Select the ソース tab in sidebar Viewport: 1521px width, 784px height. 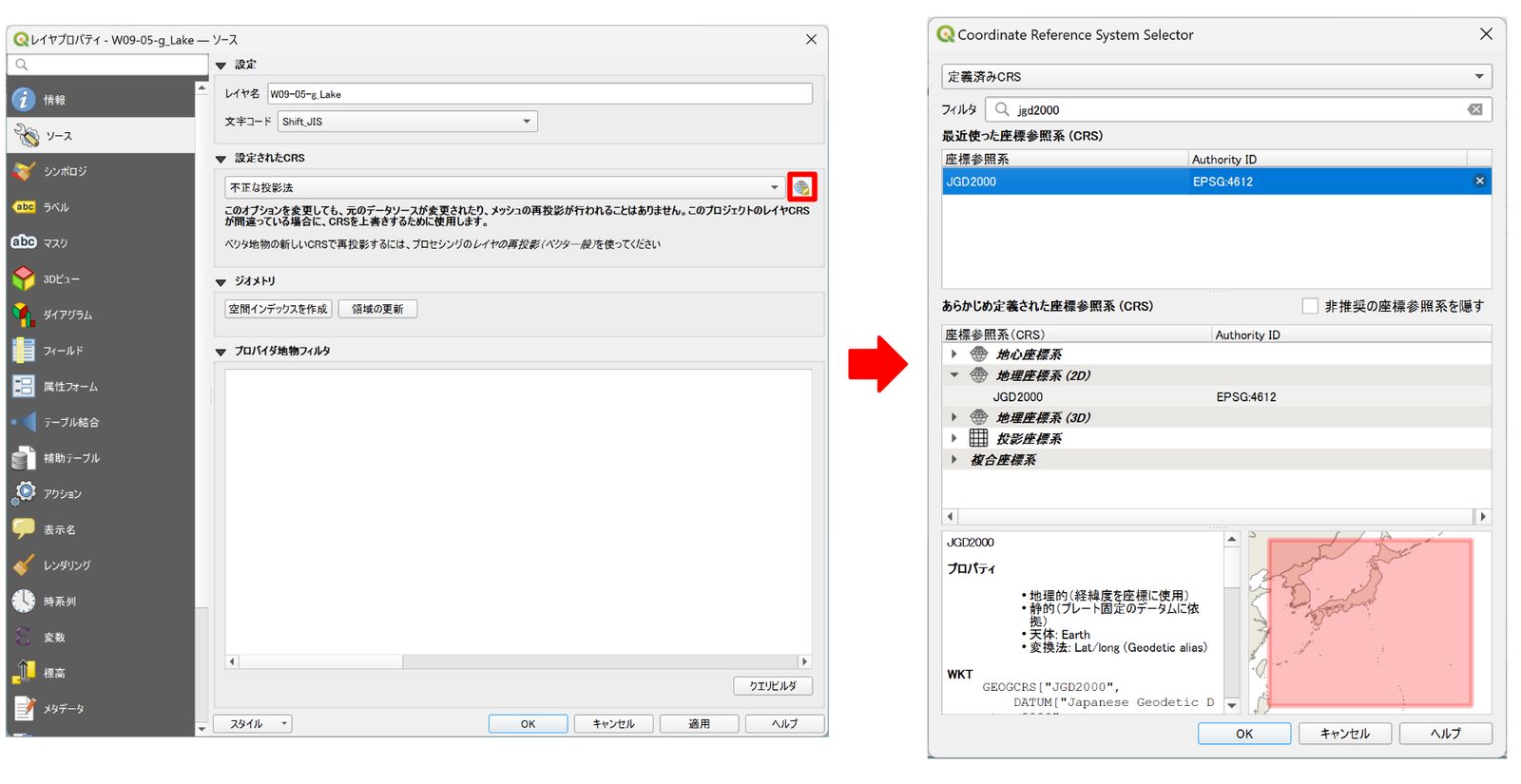click(x=101, y=136)
